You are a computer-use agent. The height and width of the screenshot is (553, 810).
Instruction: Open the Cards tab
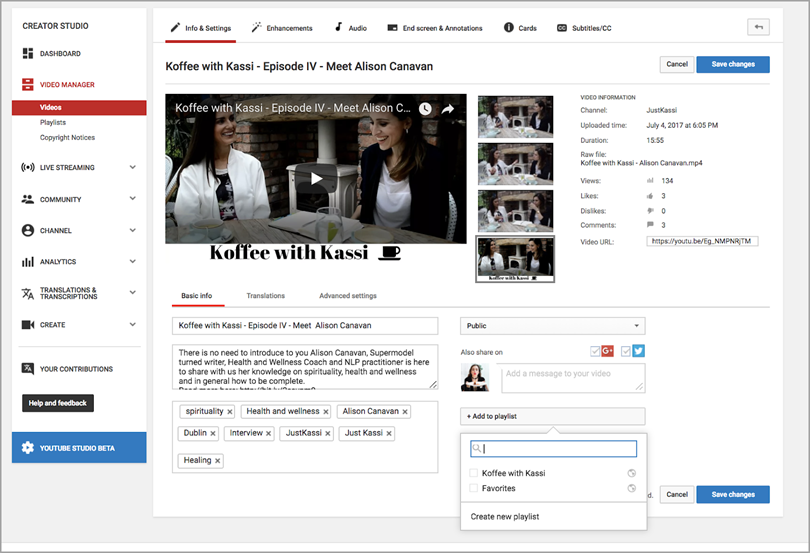tap(520, 28)
